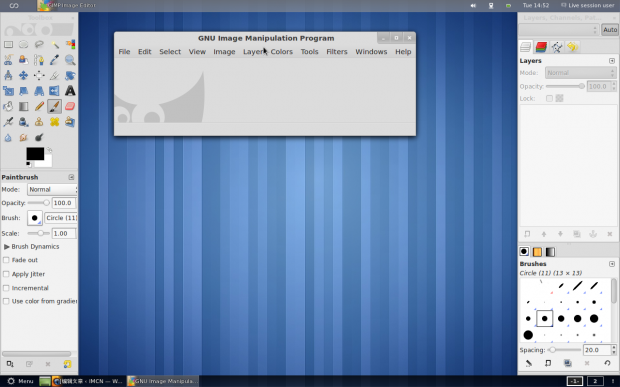Switch to the Paths tab in the dock
The image size is (620, 387).
click(557, 47)
